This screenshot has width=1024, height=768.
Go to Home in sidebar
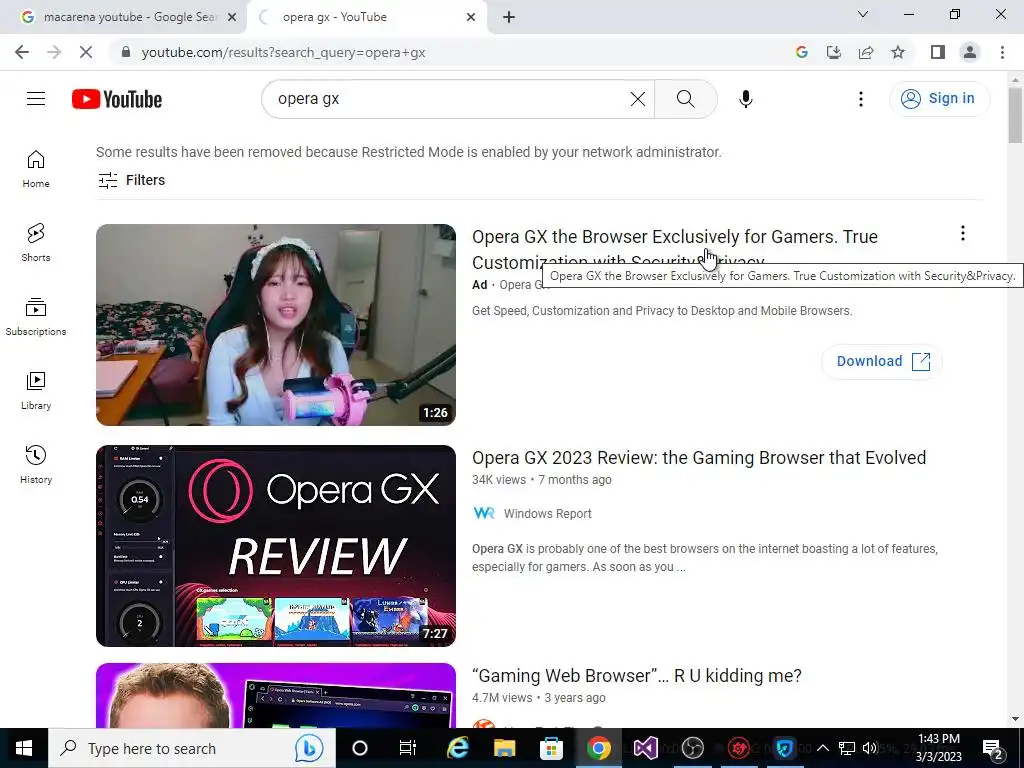36,169
